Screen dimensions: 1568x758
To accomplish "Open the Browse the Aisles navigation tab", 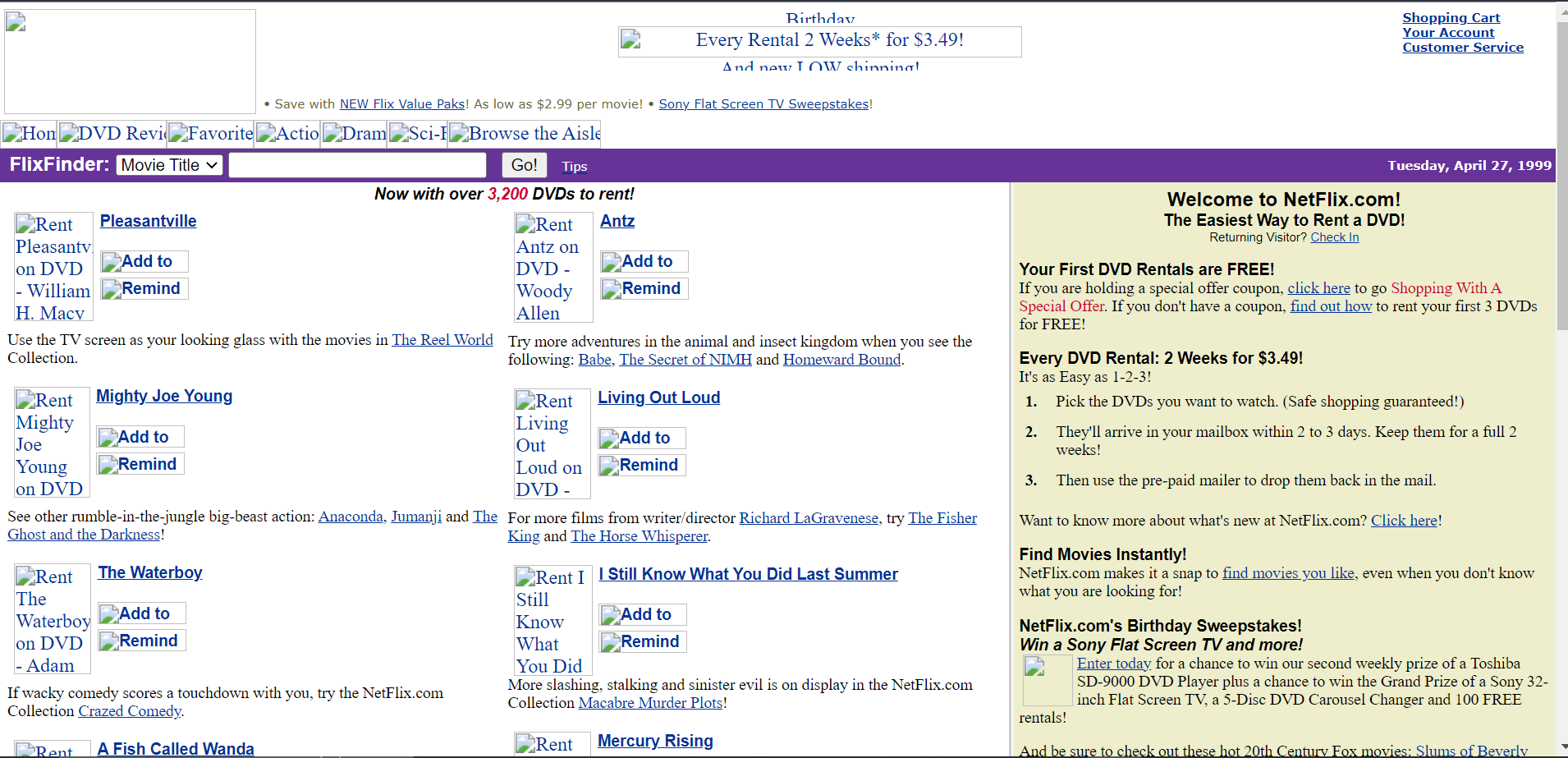I will pyautogui.click(x=525, y=134).
